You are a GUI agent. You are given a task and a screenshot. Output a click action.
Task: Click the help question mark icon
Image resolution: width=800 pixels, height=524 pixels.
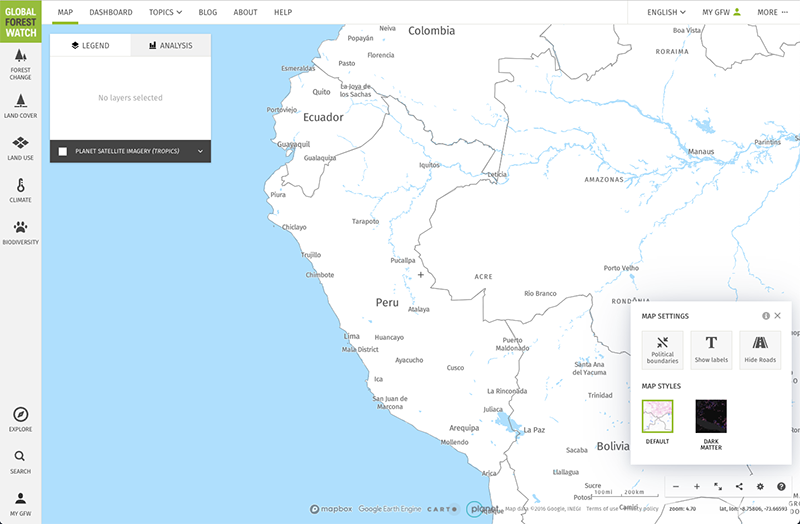tap(781, 487)
